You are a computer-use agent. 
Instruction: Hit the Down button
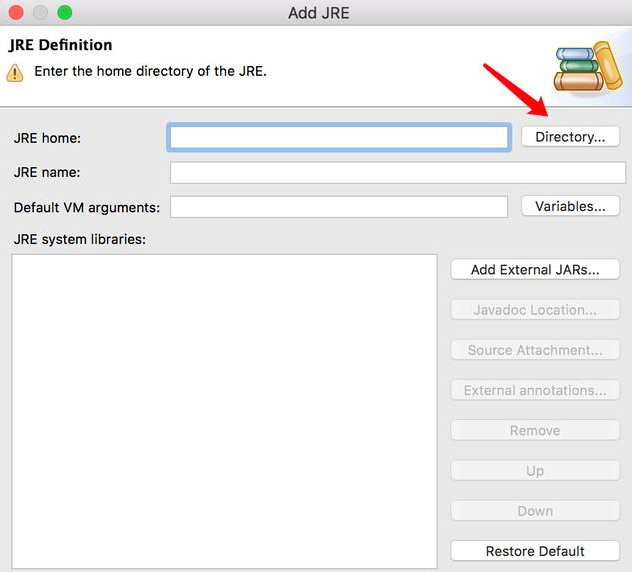(535, 511)
